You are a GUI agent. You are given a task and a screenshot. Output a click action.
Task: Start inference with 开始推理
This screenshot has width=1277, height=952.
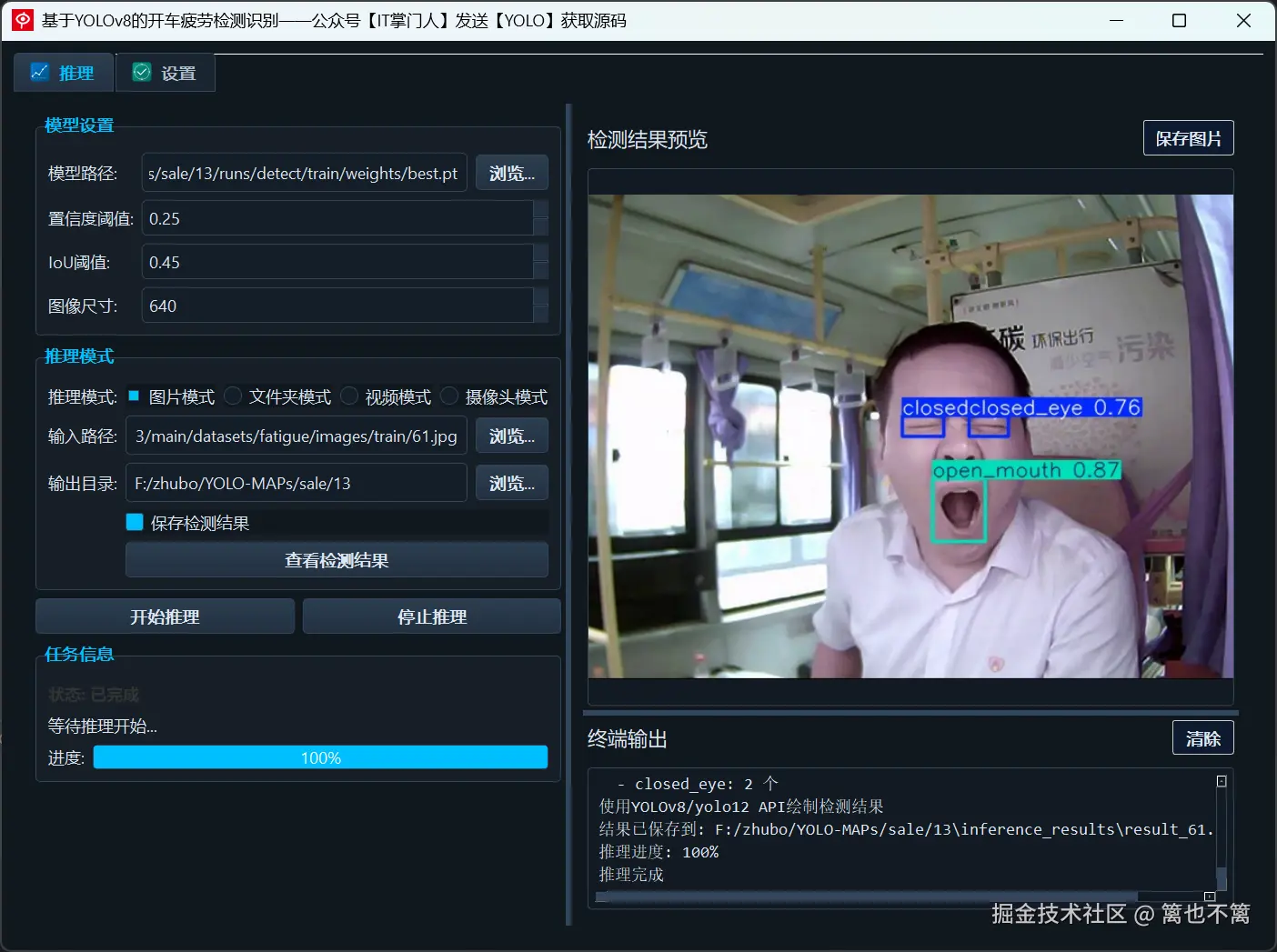click(x=165, y=616)
